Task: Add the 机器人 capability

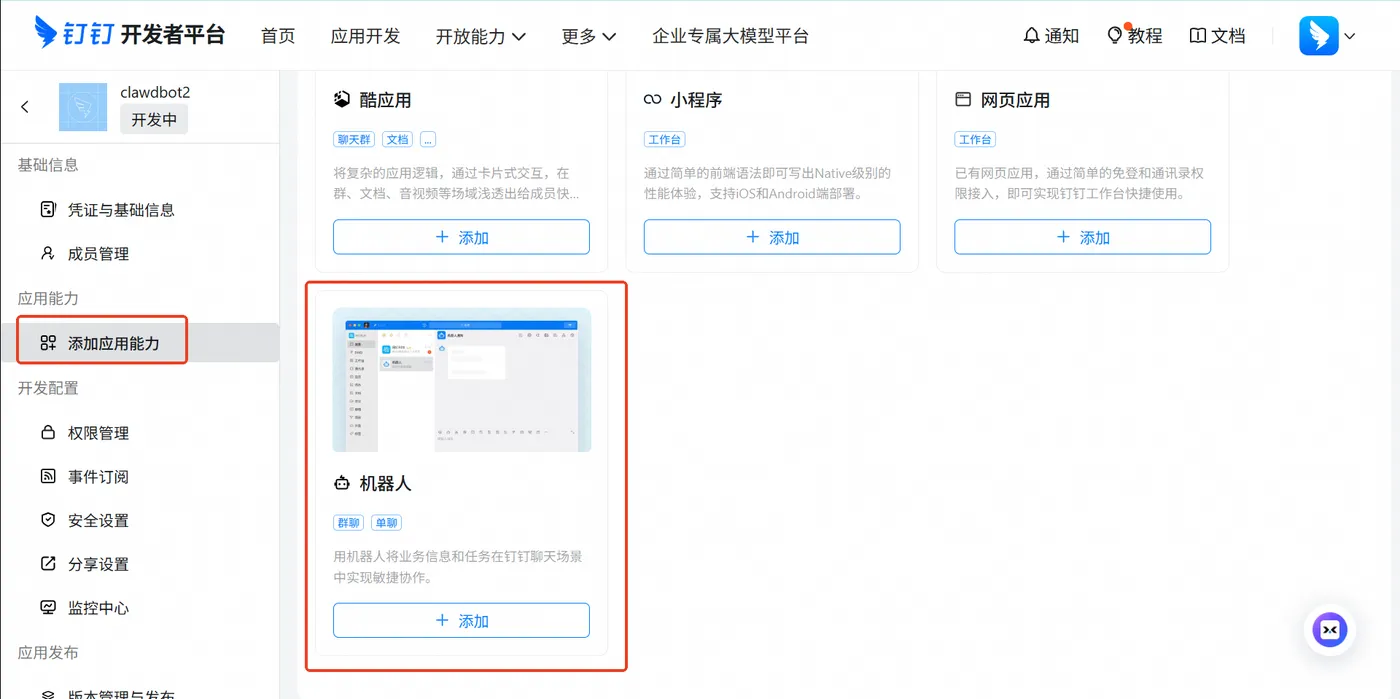Action: [x=461, y=620]
